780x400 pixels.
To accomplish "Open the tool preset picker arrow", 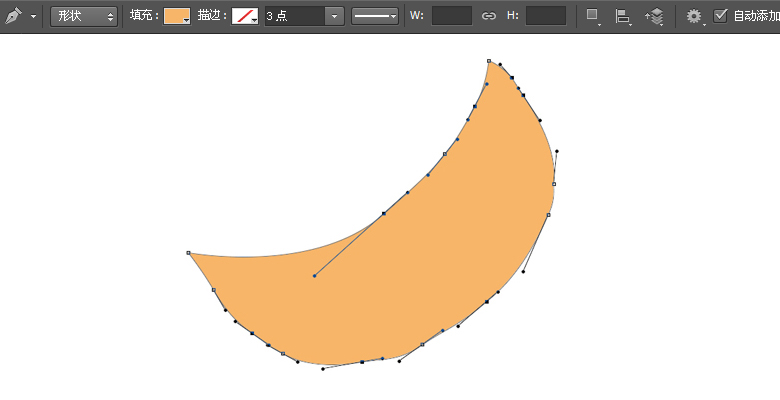I will (33, 16).
